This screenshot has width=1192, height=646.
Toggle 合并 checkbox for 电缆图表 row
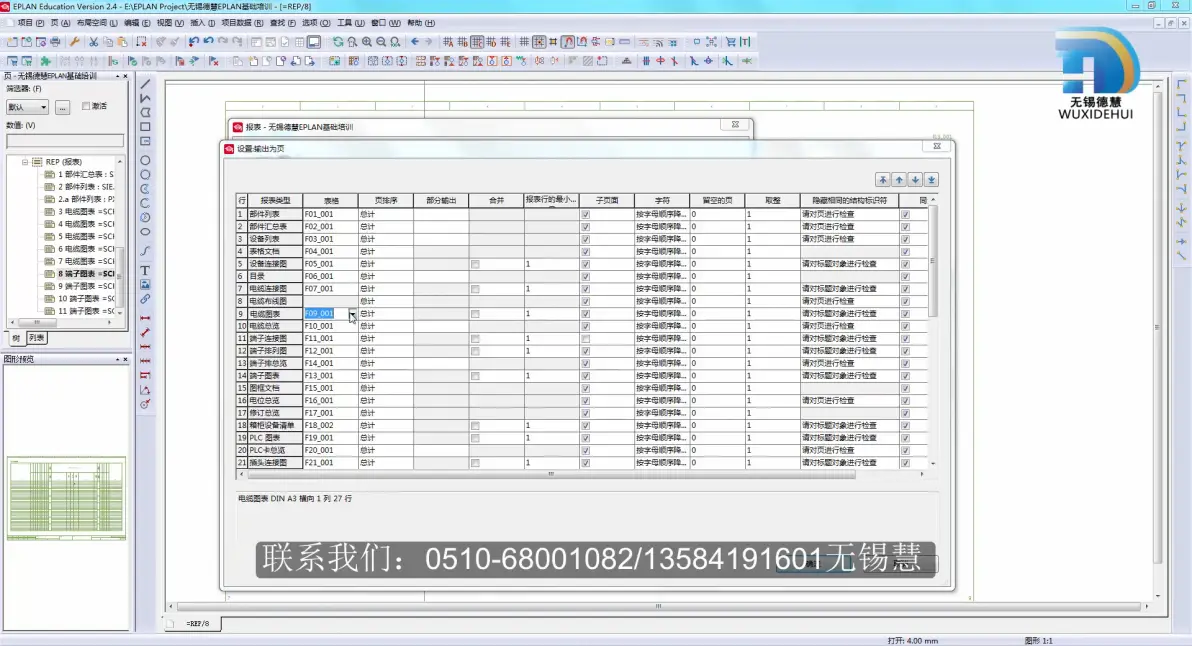pyautogui.click(x=475, y=314)
